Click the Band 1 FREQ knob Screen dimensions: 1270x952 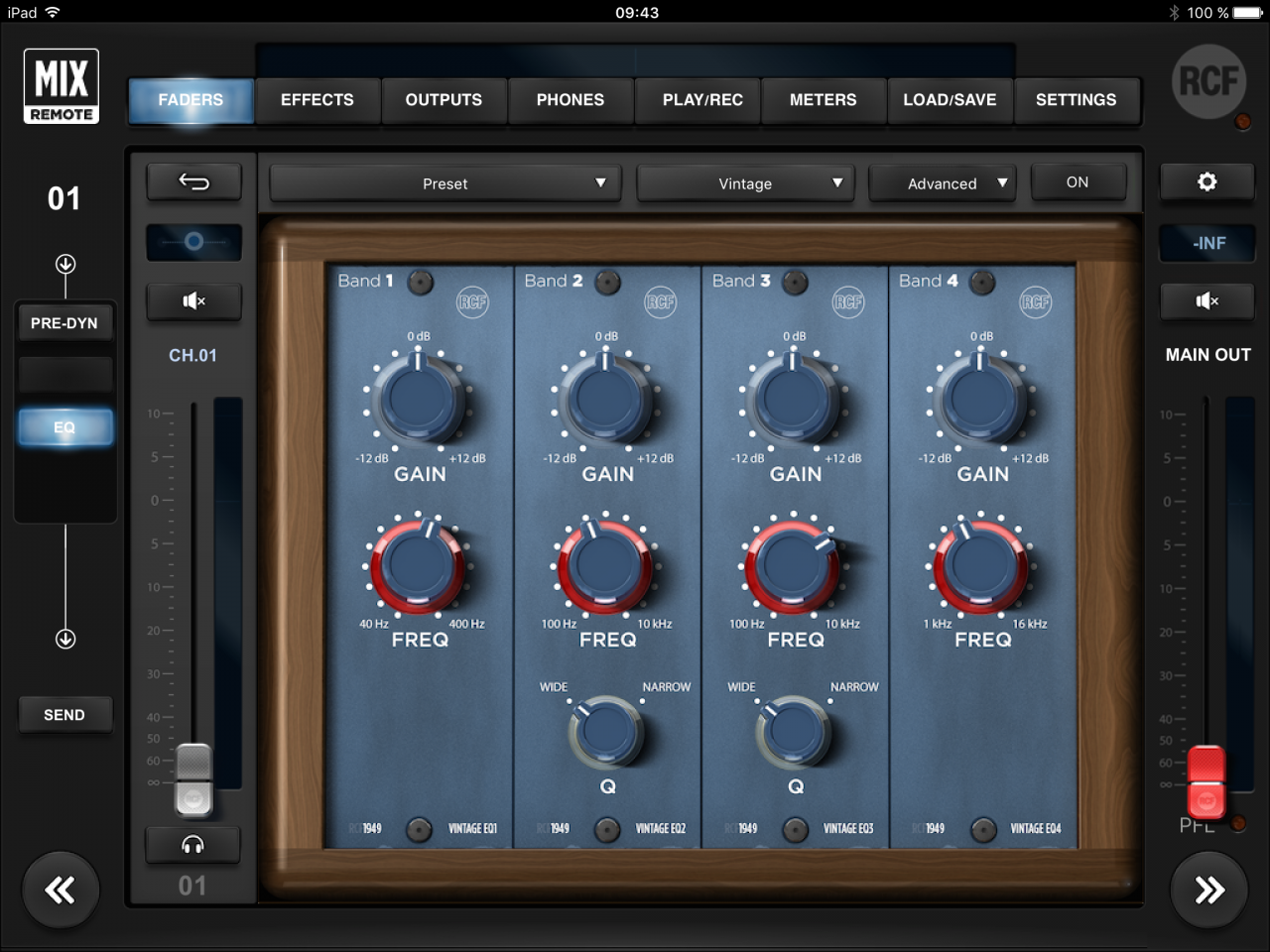click(419, 565)
